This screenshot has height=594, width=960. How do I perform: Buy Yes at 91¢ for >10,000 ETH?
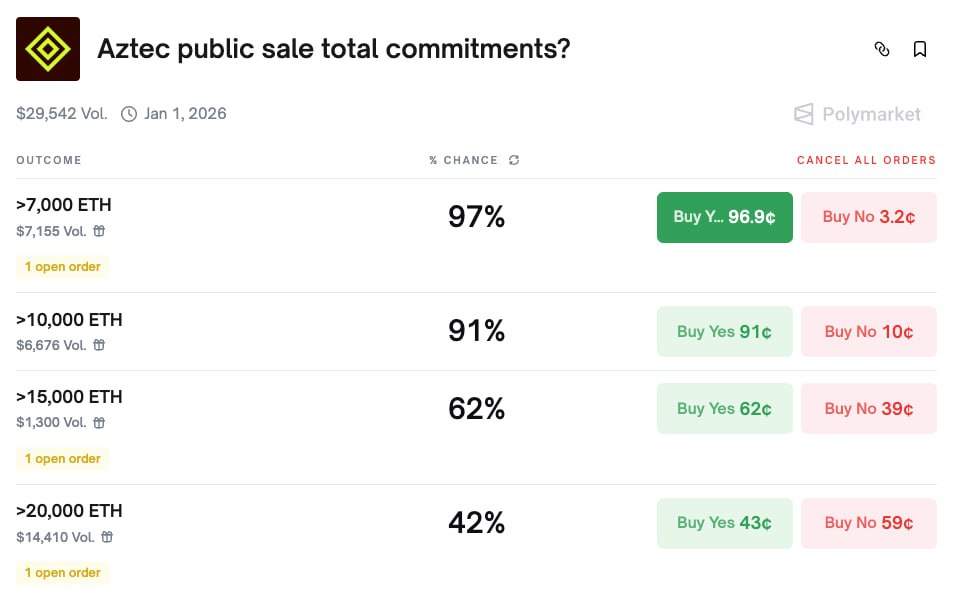724,331
